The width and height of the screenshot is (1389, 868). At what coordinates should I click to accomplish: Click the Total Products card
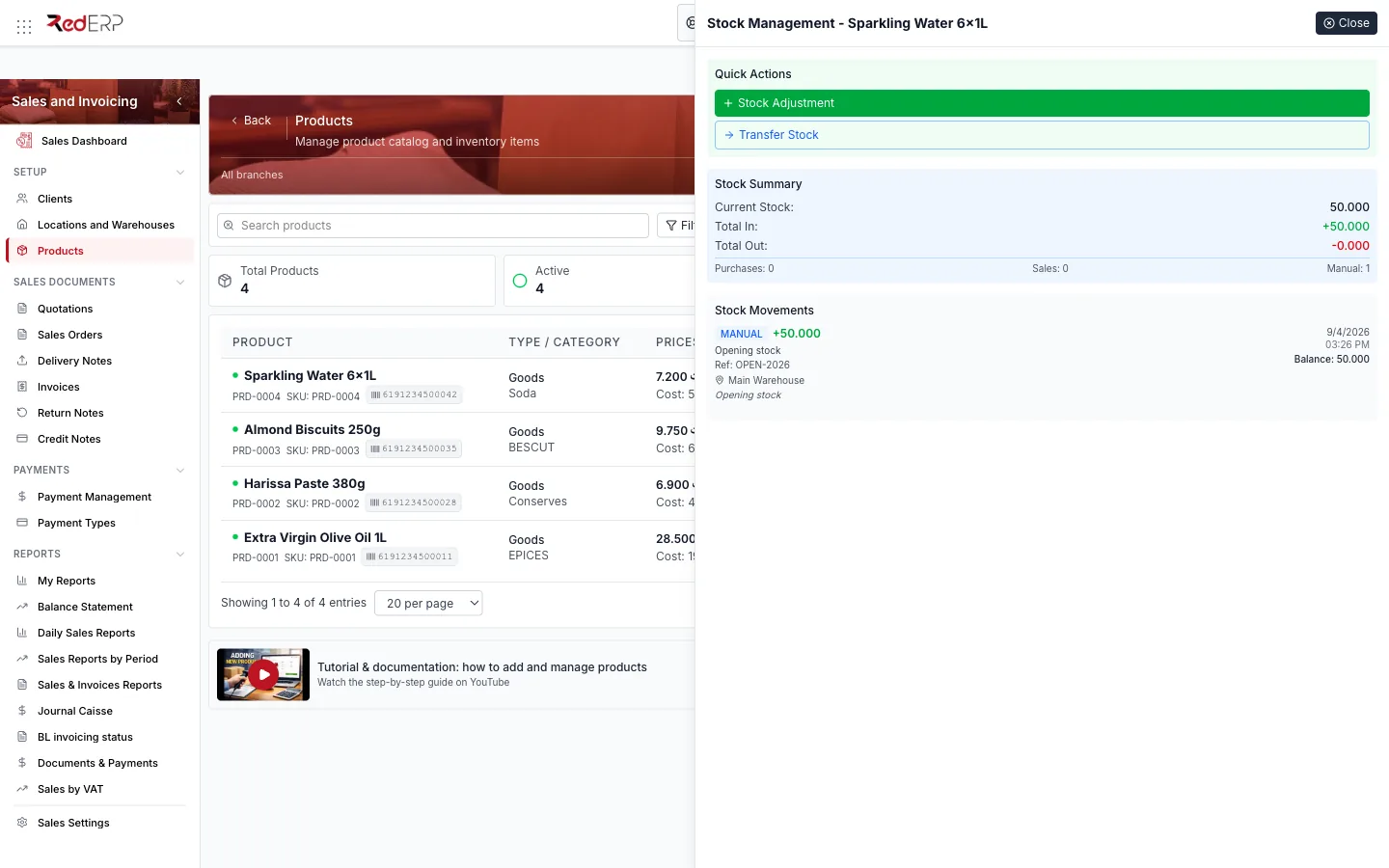coord(352,281)
